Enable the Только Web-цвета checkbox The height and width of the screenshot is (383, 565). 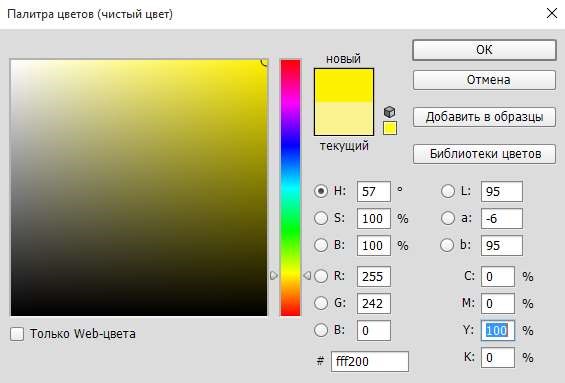(x=17, y=334)
